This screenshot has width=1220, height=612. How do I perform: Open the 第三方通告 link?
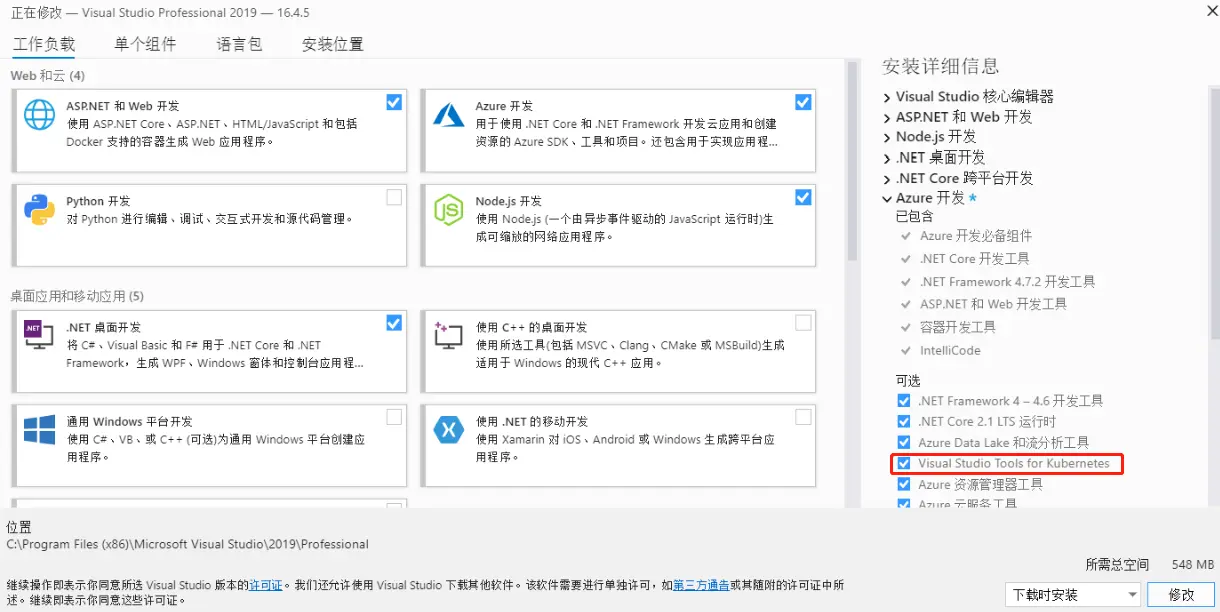(x=702, y=585)
